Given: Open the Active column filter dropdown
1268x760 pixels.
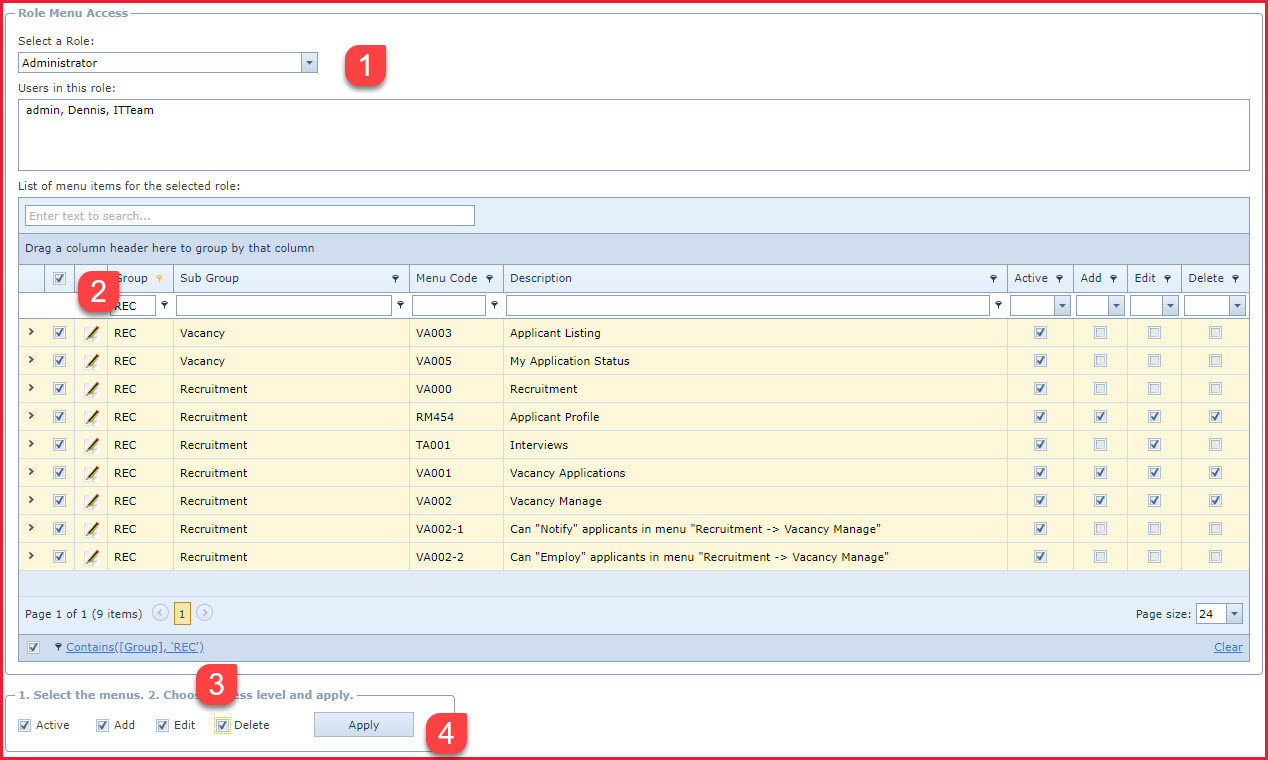Looking at the screenshot, I should coord(1062,306).
